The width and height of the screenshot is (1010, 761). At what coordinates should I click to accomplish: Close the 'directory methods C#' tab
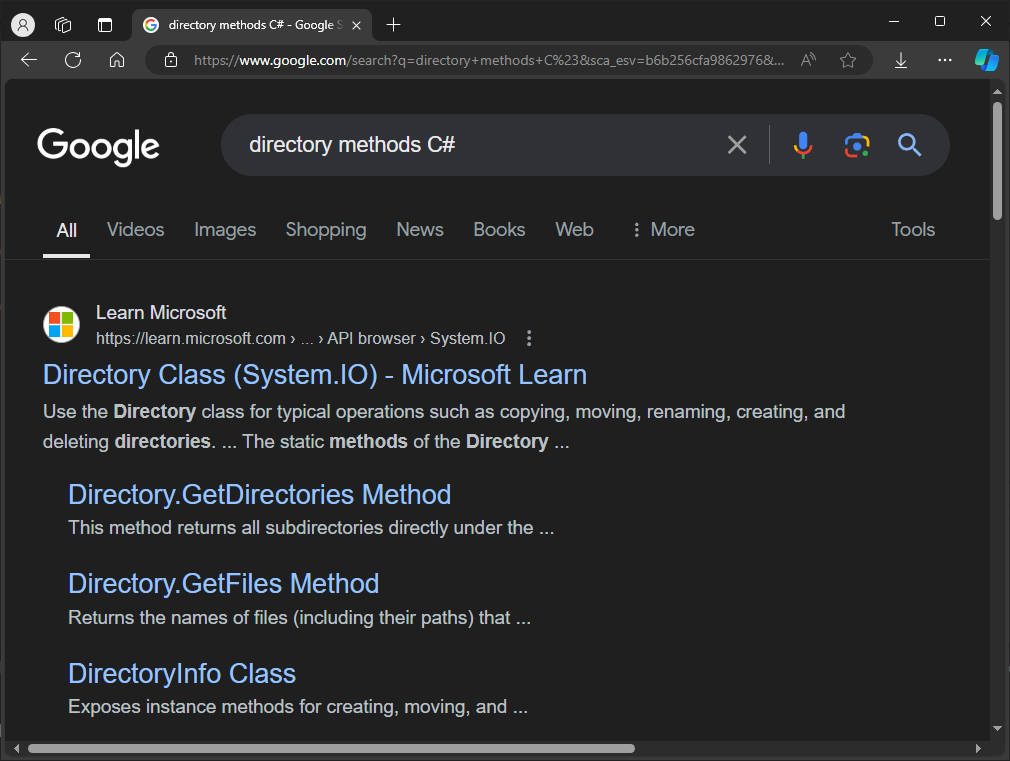pyautogui.click(x=356, y=25)
